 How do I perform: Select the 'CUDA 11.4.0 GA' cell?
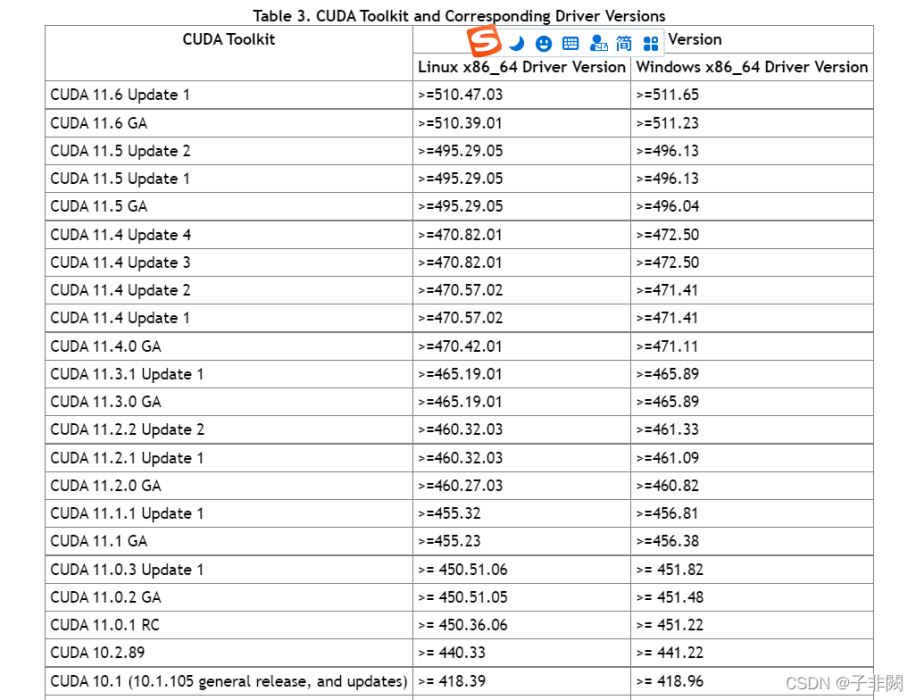coord(228,346)
